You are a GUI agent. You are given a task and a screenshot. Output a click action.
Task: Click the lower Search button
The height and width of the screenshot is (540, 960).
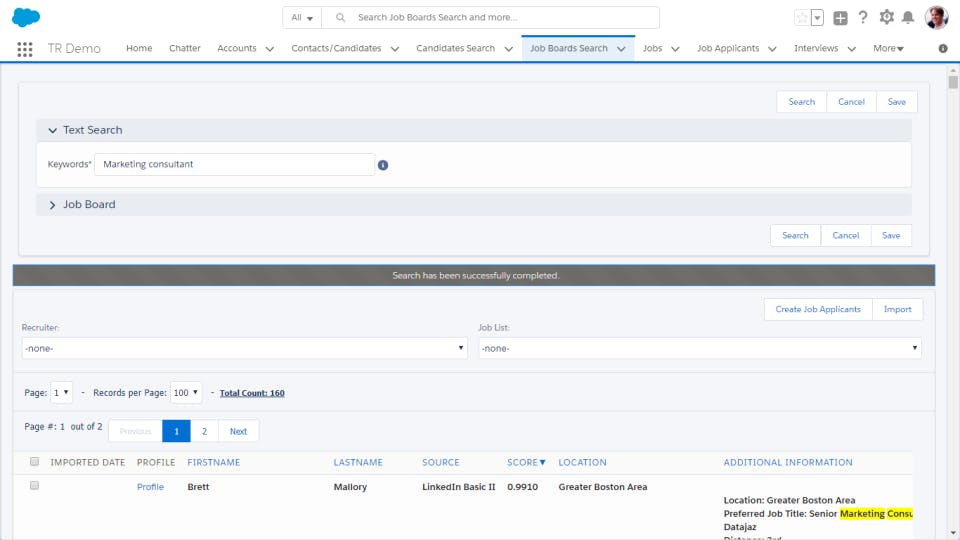tap(795, 235)
